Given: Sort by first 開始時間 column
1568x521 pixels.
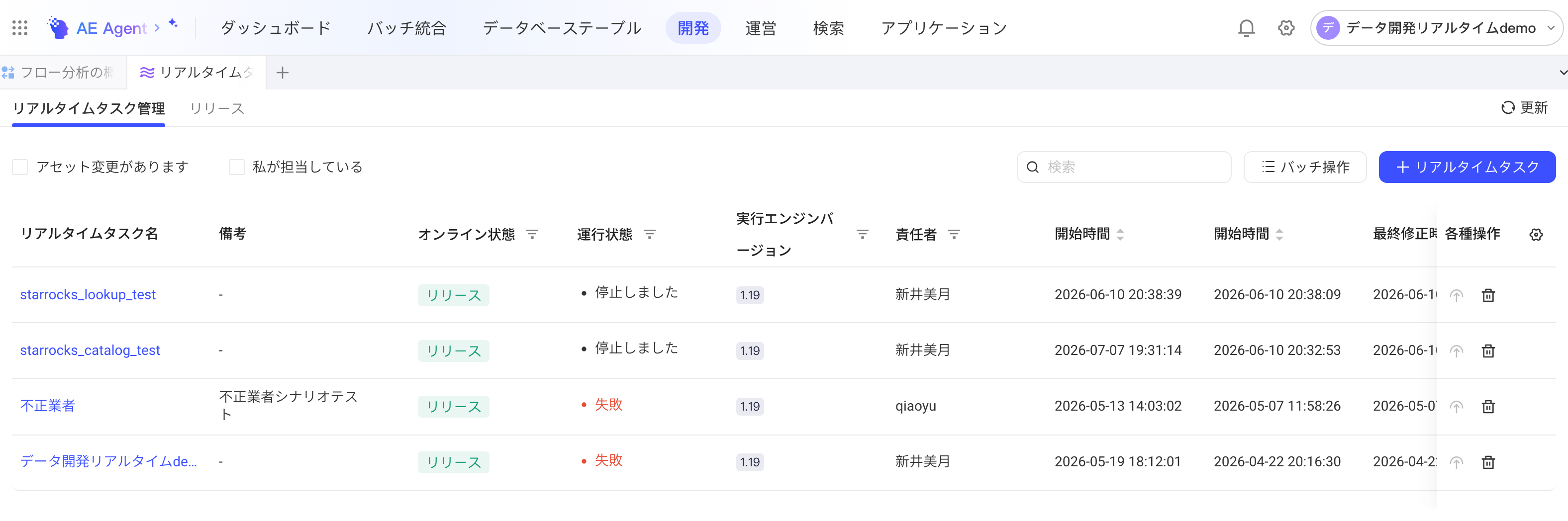Looking at the screenshot, I should [1120, 234].
